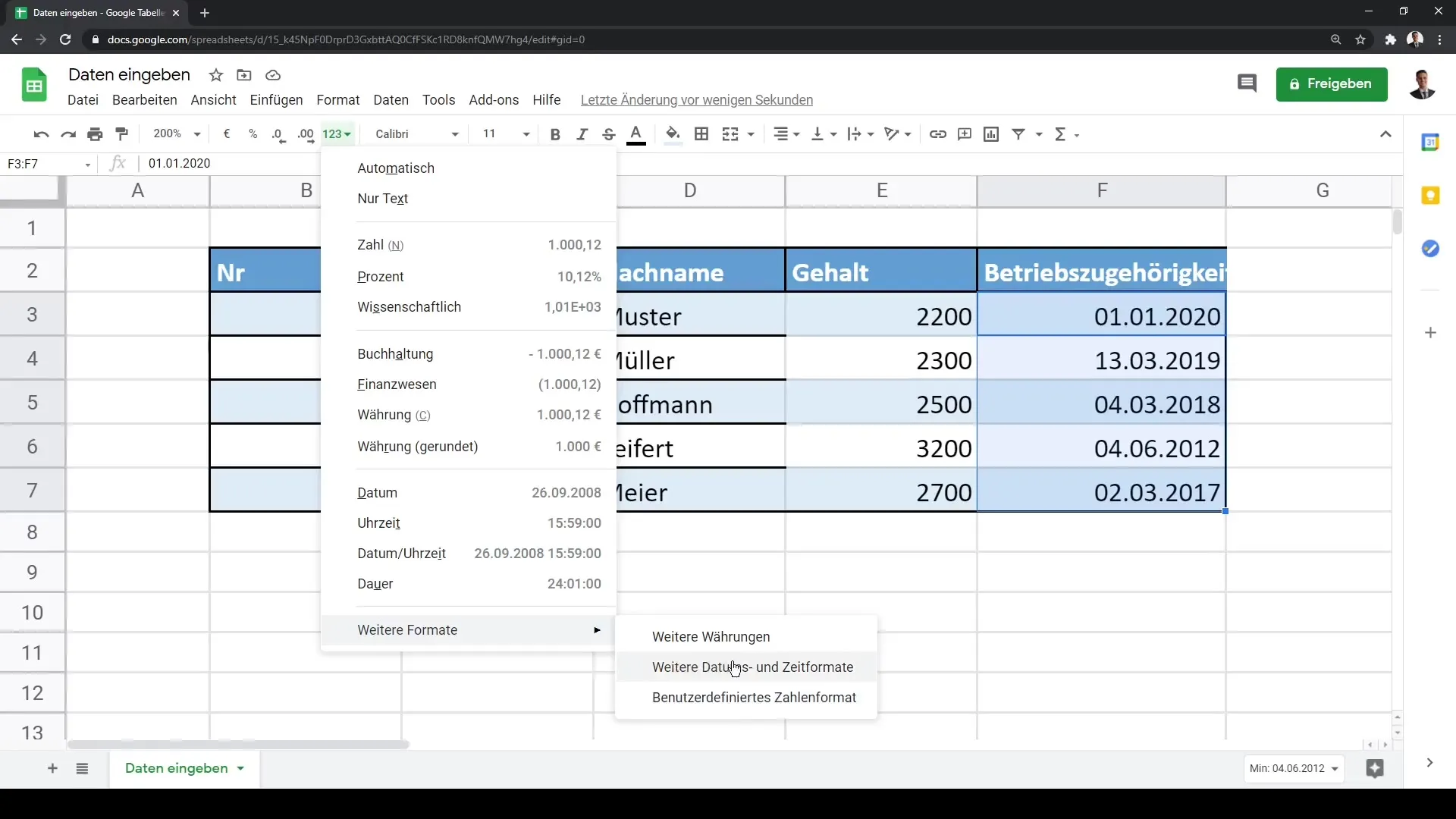
Task: Collapse the menus with up chevron
Action: 1385,134
